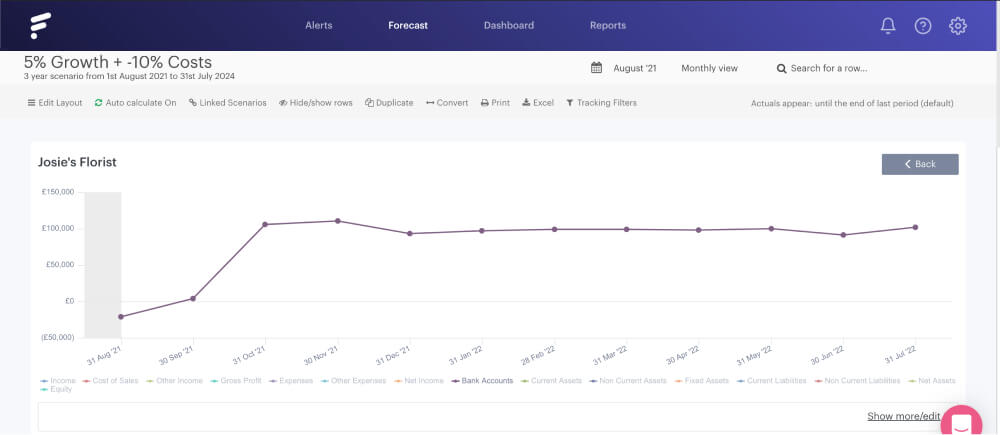Toggle the Non Current Assets legend series
Image resolution: width=1000 pixels, height=435 pixels.
[x=628, y=381]
